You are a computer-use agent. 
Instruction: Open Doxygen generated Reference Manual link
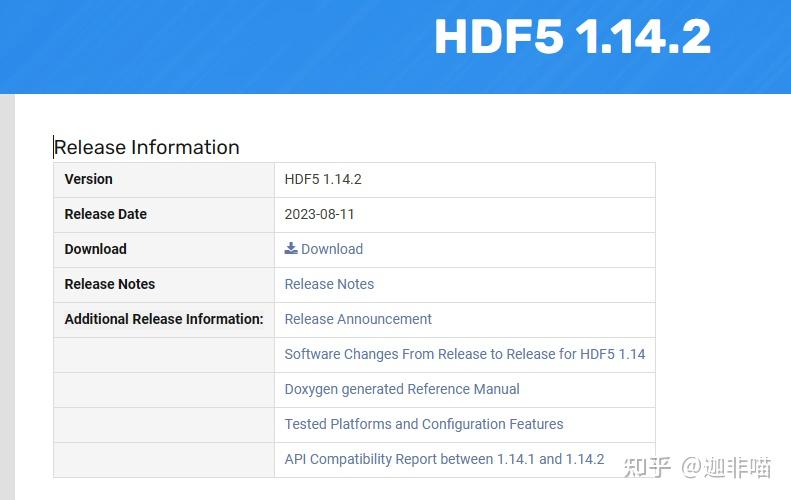click(x=402, y=389)
